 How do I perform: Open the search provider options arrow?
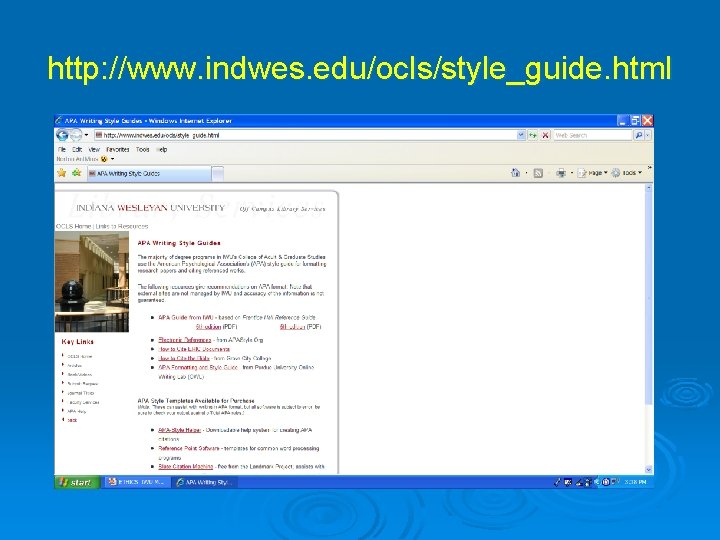coord(648,135)
